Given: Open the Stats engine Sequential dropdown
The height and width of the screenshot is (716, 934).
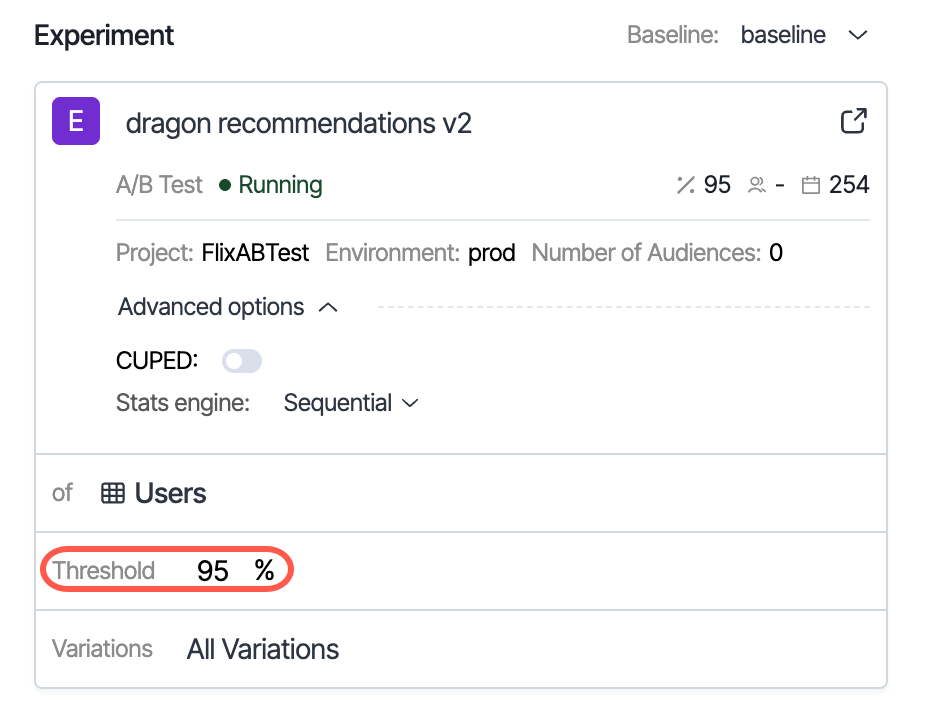Looking at the screenshot, I should pos(350,403).
